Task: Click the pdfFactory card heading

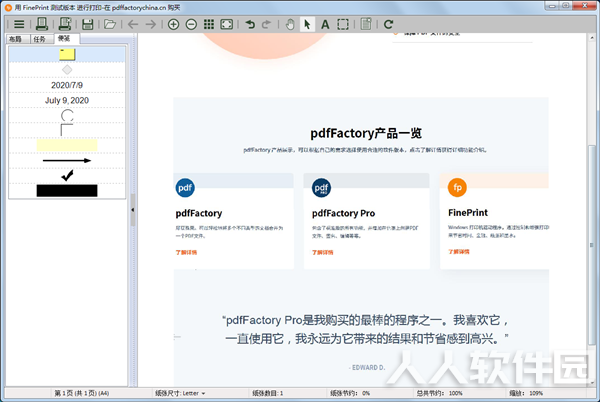Action: pyautogui.click(x=199, y=213)
